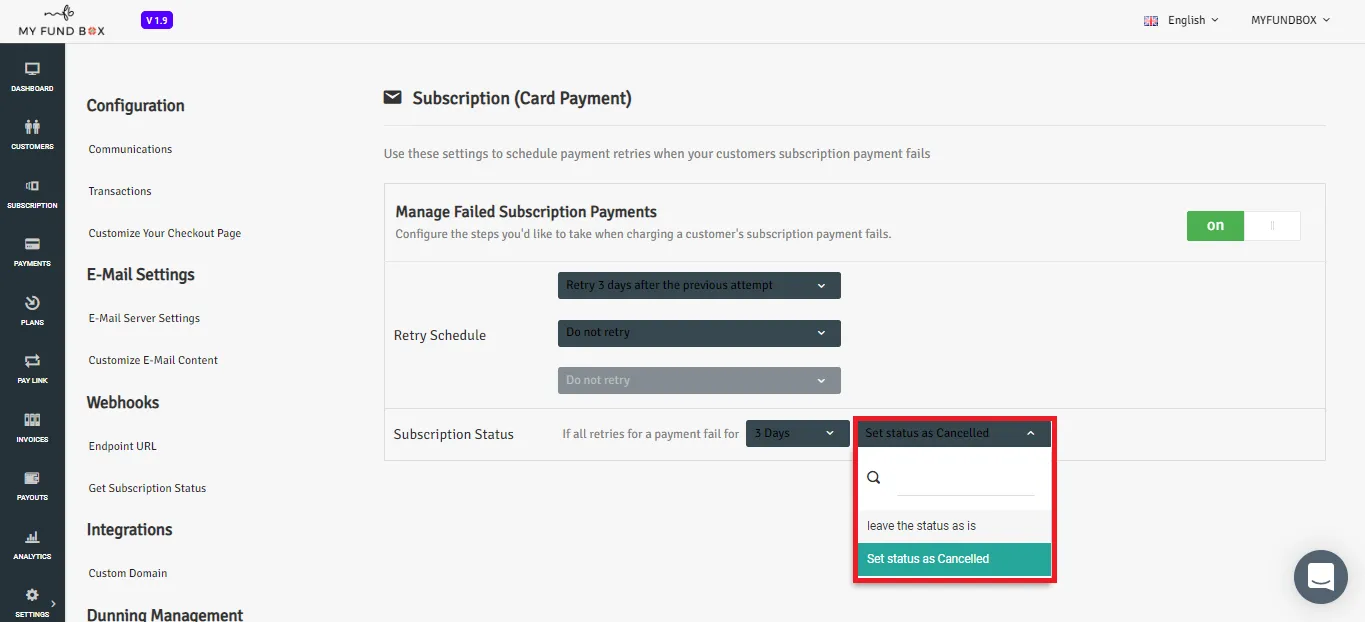This screenshot has width=1365, height=622.
Task: Turn off Manage Failed Subscription Payments switch
Action: click(x=1243, y=226)
